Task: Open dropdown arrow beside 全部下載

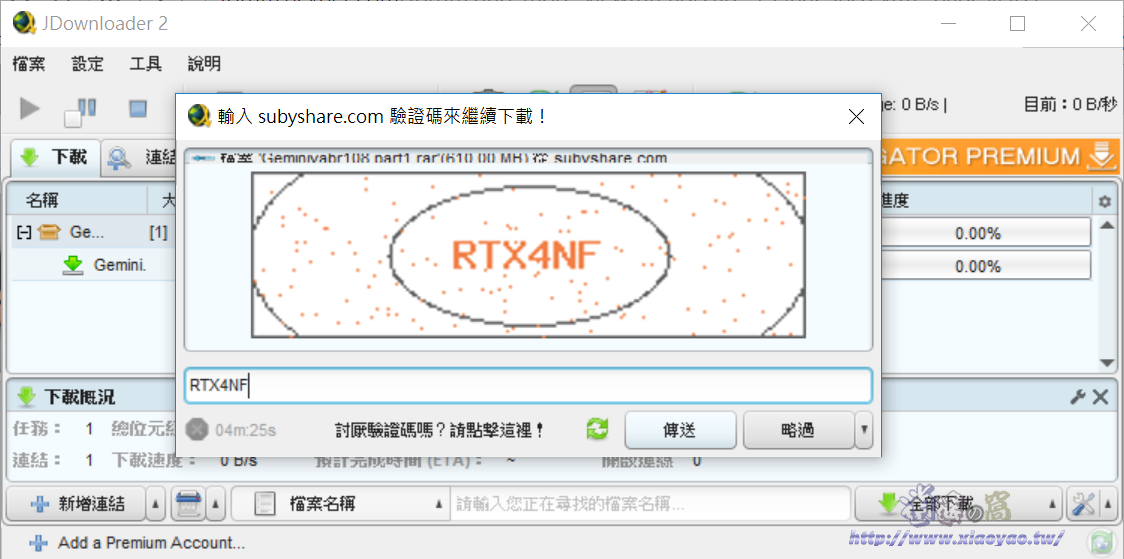Action: coord(1052,505)
